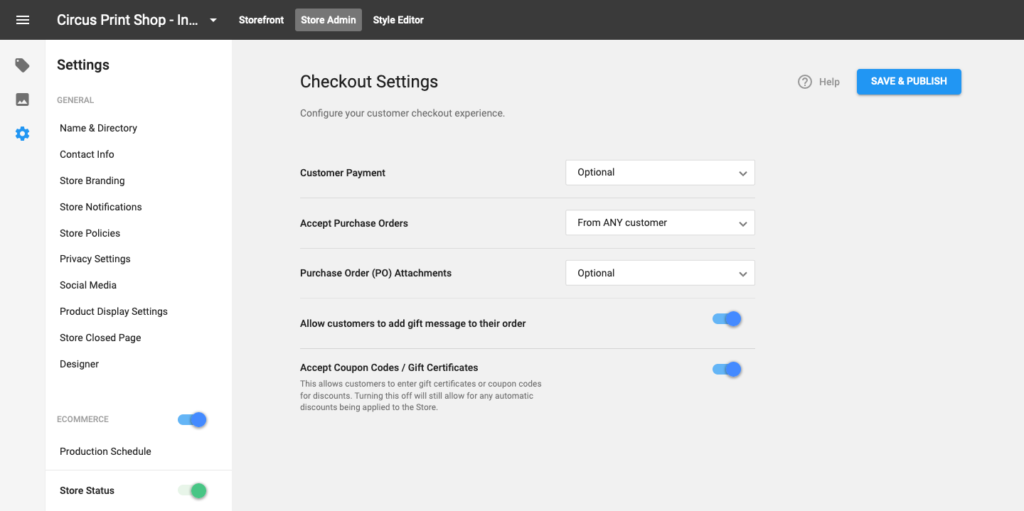
Task: Select the settings gear sidebar icon
Action: click(22, 134)
